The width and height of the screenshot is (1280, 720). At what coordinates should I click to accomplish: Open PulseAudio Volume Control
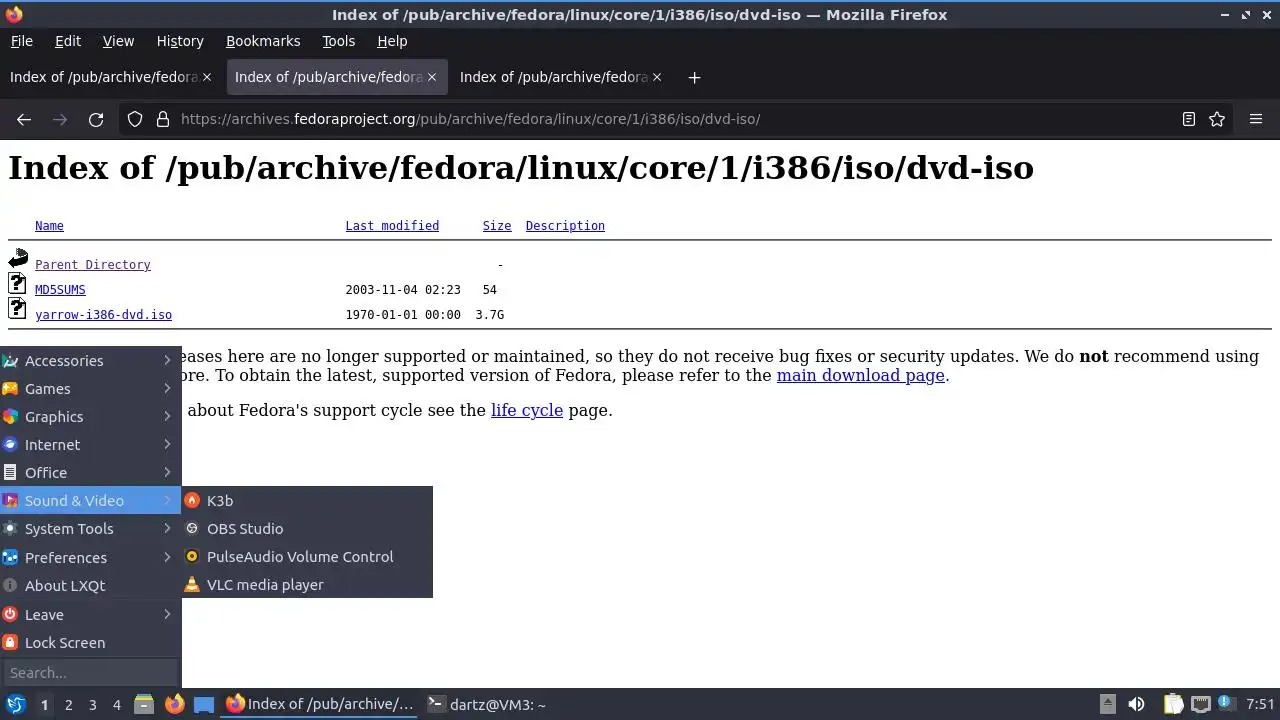point(307,557)
